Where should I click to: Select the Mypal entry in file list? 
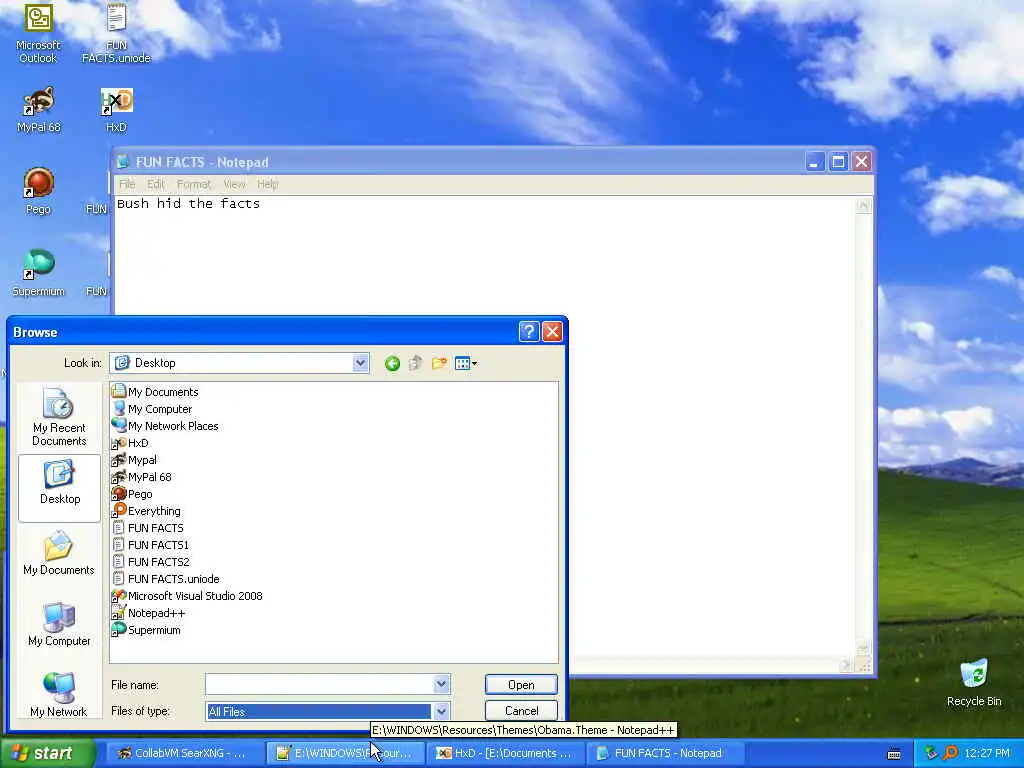click(135, 460)
